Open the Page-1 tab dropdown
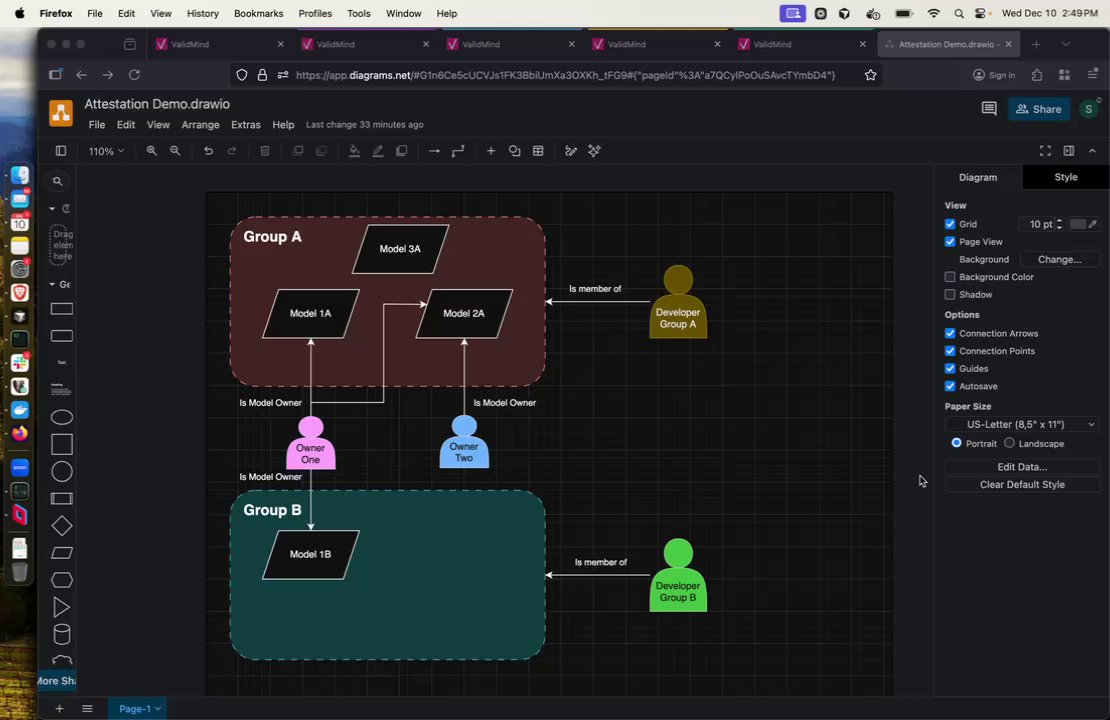 139,709
